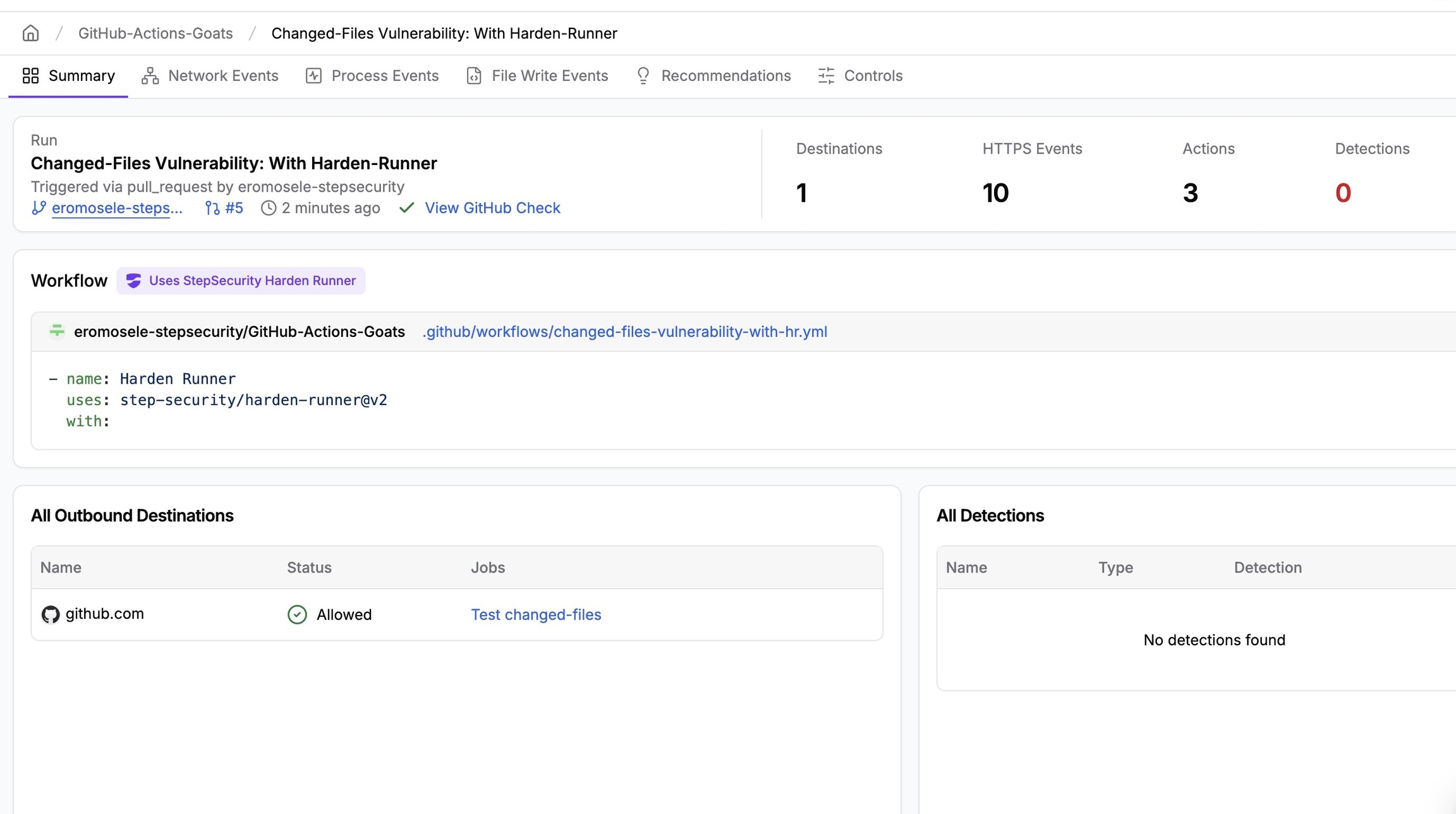Click the File Write Events file icon
Image resolution: width=1456 pixels, height=814 pixels.
473,76
